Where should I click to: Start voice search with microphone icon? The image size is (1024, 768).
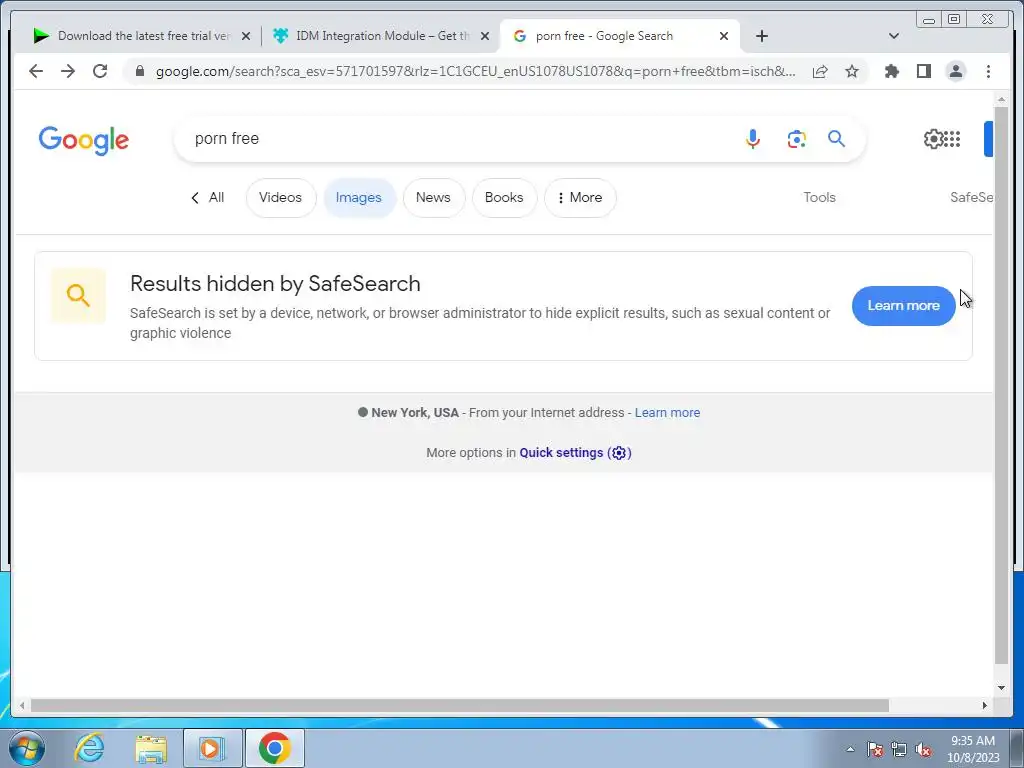click(x=752, y=138)
